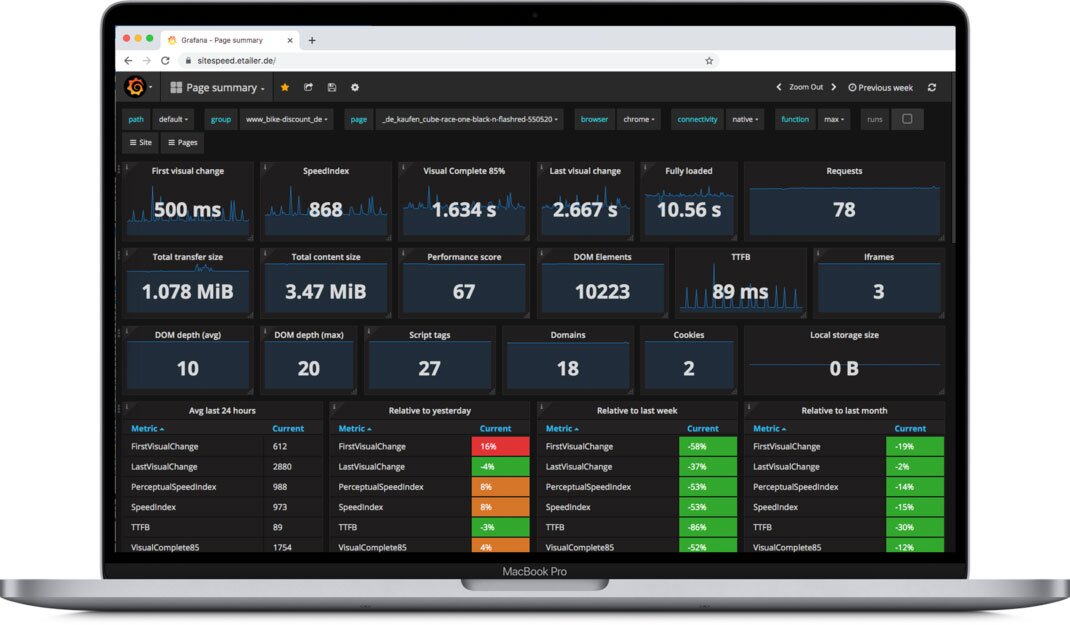Open the path default variable dropdown
The width and height of the screenshot is (1070, 625).
point(173,119)
